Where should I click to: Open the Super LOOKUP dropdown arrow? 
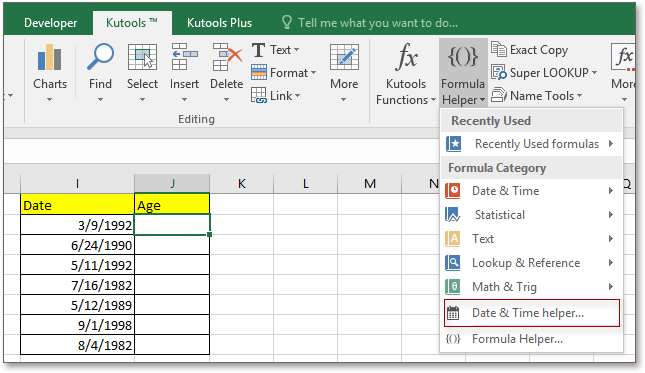pos(594,73)
